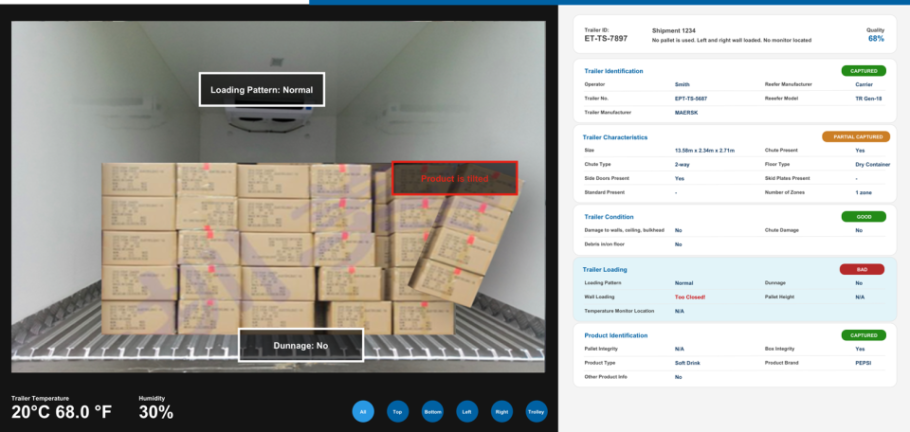Open the Trailer Identification section header

pyautogui.click(x=613, y=71)
